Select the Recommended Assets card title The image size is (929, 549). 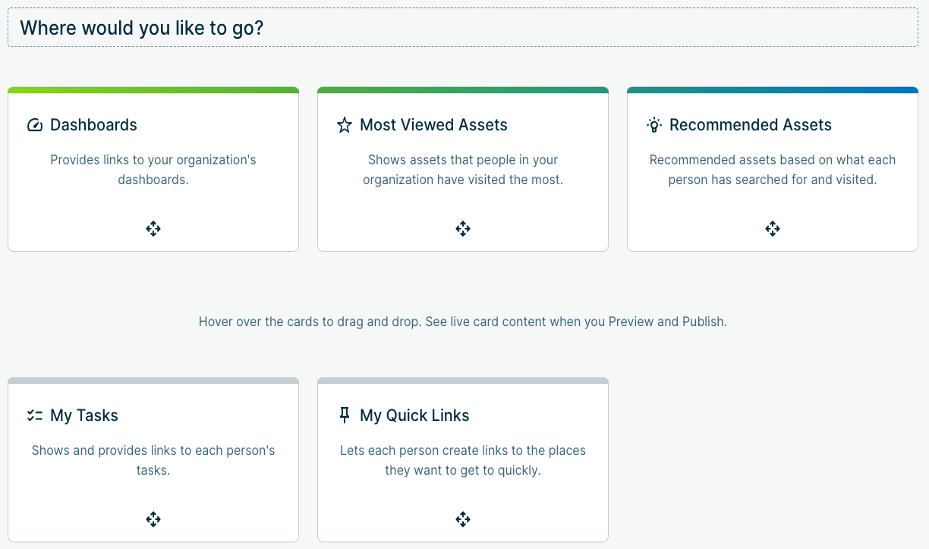coord(750,126)
